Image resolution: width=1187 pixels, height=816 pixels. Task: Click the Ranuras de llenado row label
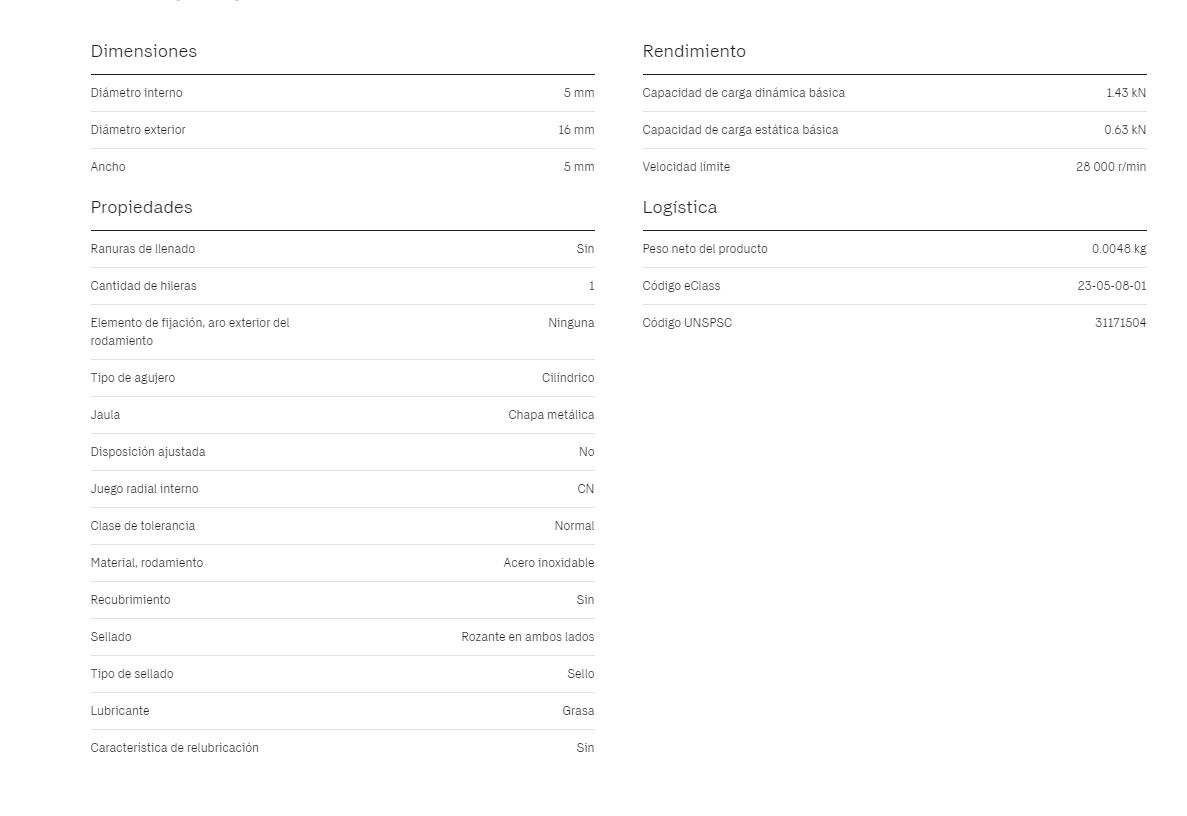click(142, 249)
